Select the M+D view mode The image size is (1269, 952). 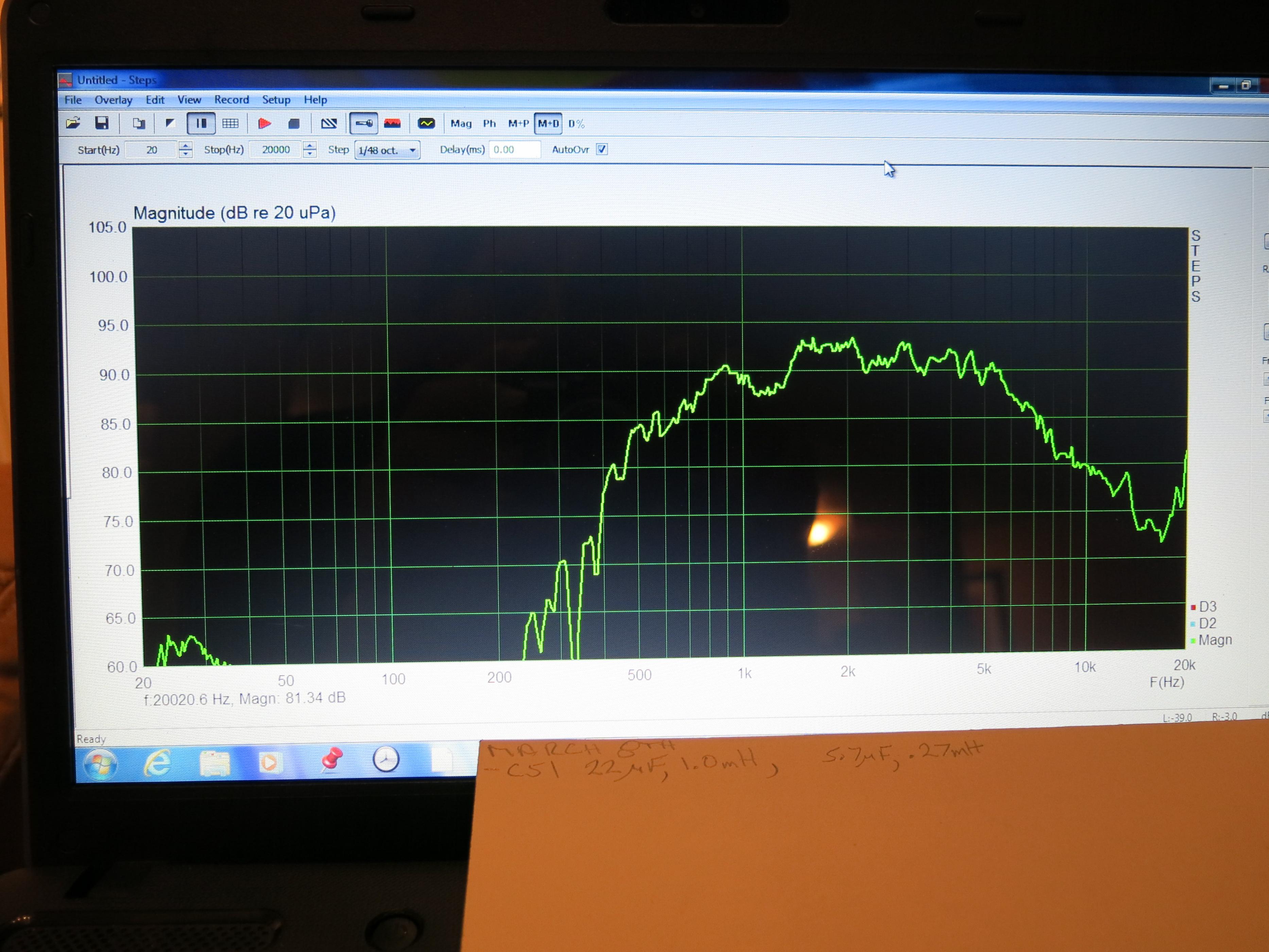click(548, 123)
